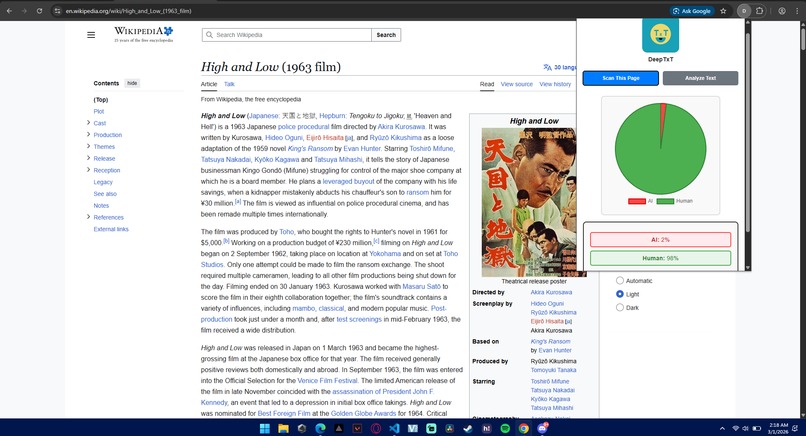The height and width of the screenshot is (436, 806).
Task: Click the Human: 98% result bar
Action: 660,258
